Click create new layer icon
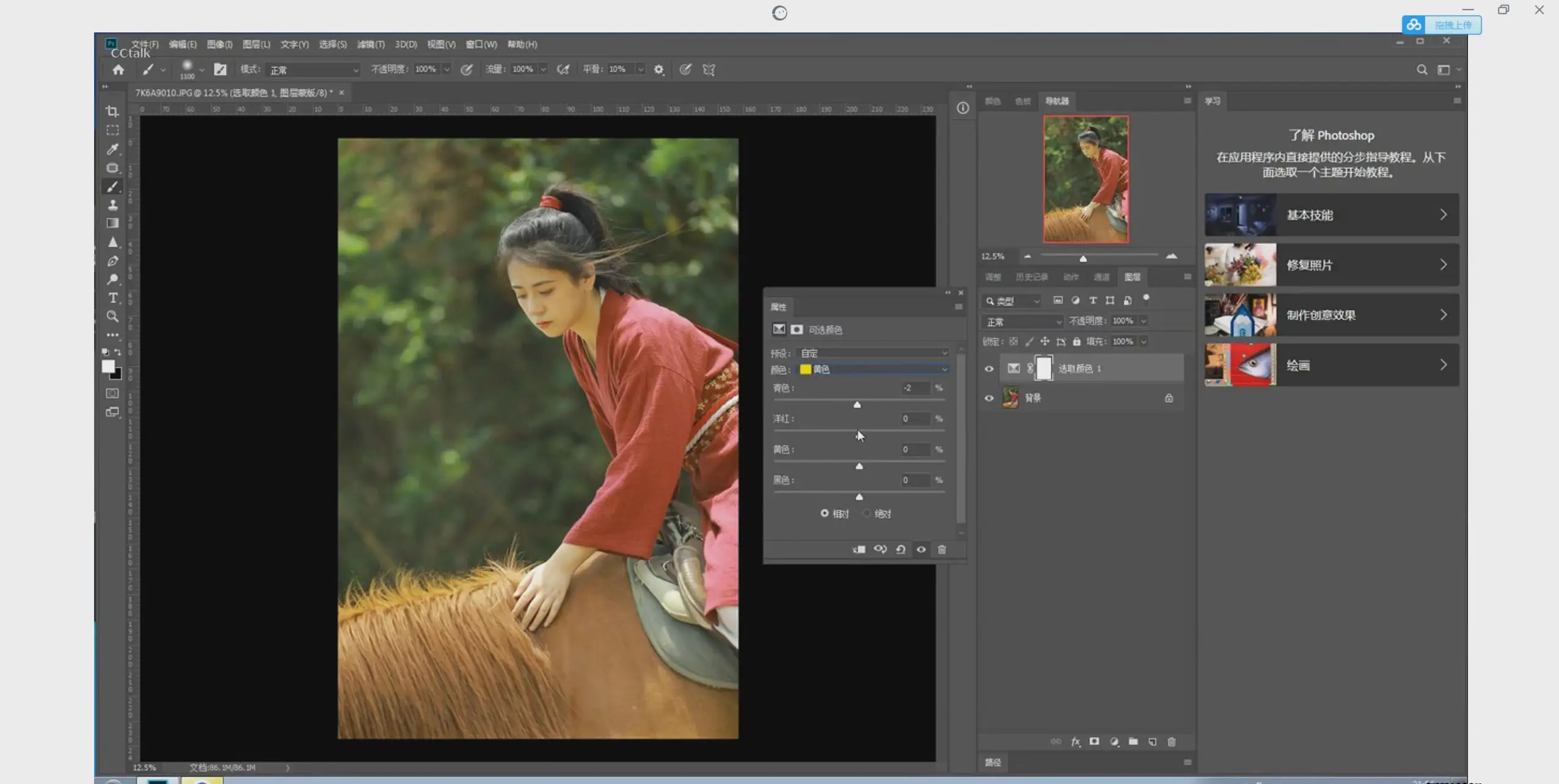 1152,742
